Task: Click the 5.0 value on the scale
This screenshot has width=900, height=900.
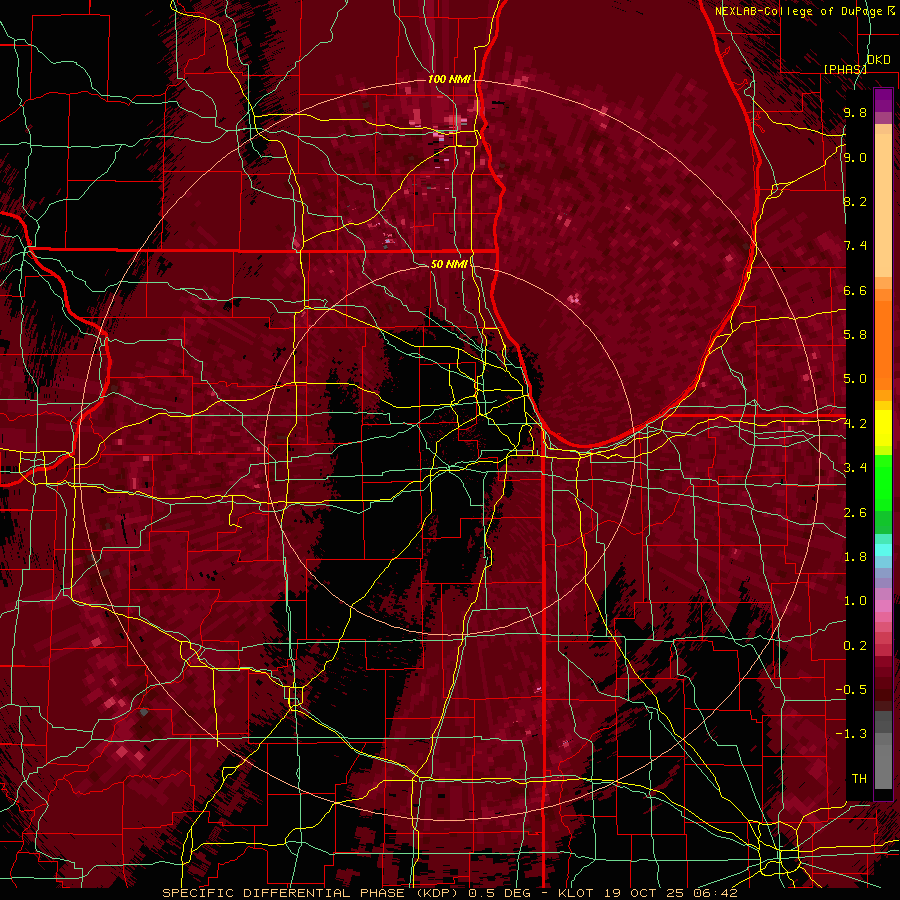Action: tap(855, 379)
